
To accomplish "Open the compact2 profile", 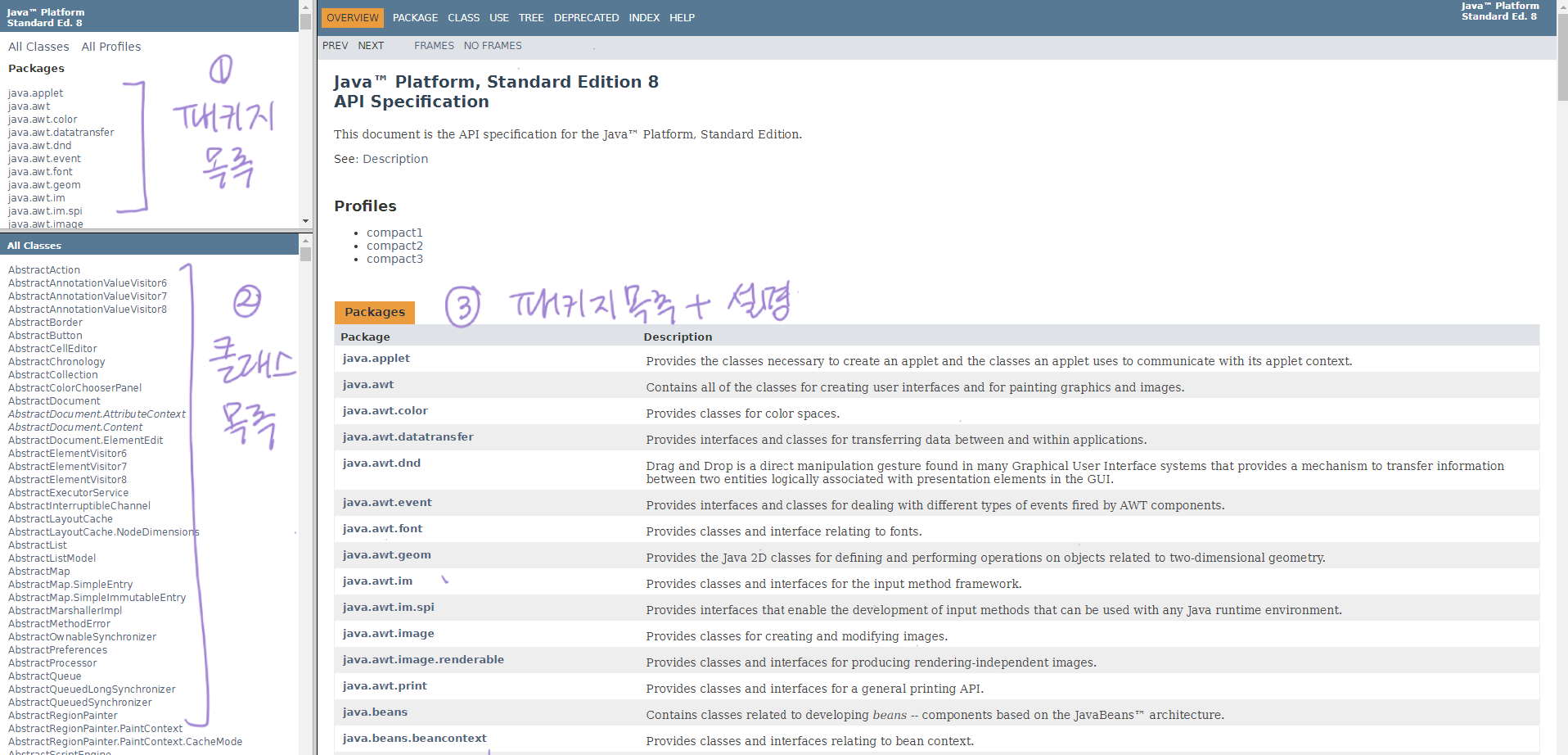I will [394, 246].
